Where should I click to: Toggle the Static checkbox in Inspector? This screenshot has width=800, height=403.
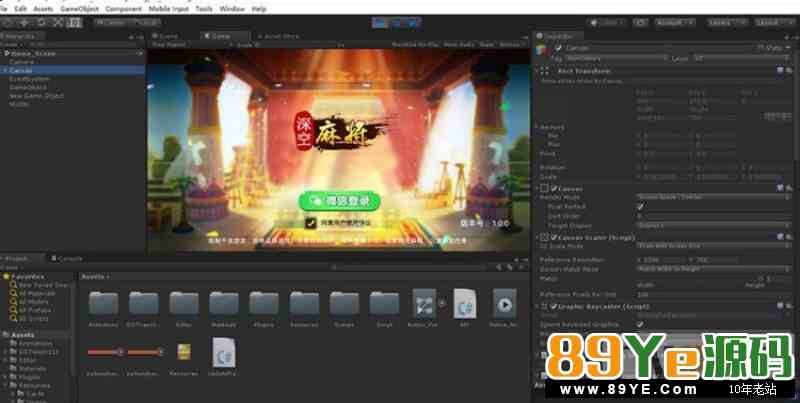[x=761, y=48]
